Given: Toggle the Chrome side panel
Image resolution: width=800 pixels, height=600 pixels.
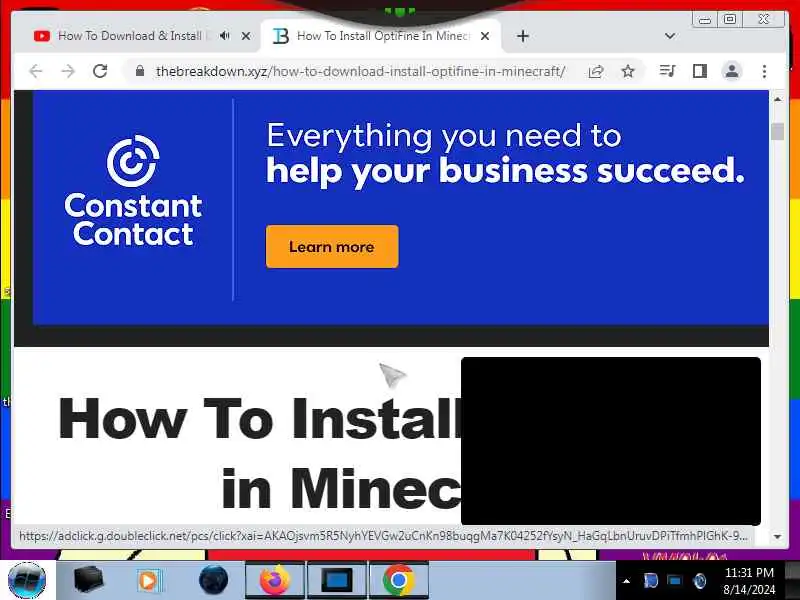Looking at the screenshot, I should [x=699, y=71].
